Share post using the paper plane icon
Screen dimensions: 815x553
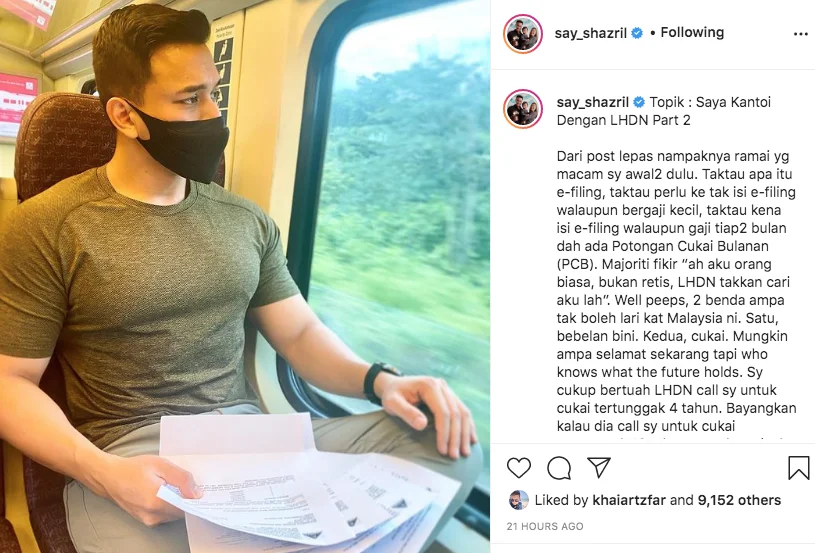(599, 467)
